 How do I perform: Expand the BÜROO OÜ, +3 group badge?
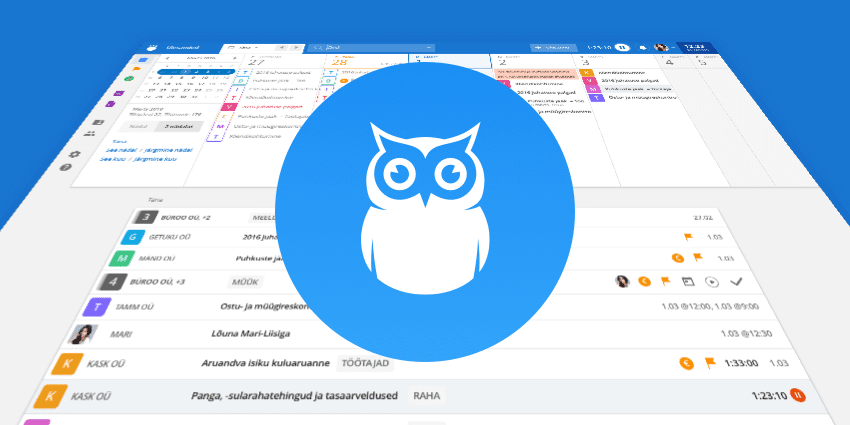(112, 282)
